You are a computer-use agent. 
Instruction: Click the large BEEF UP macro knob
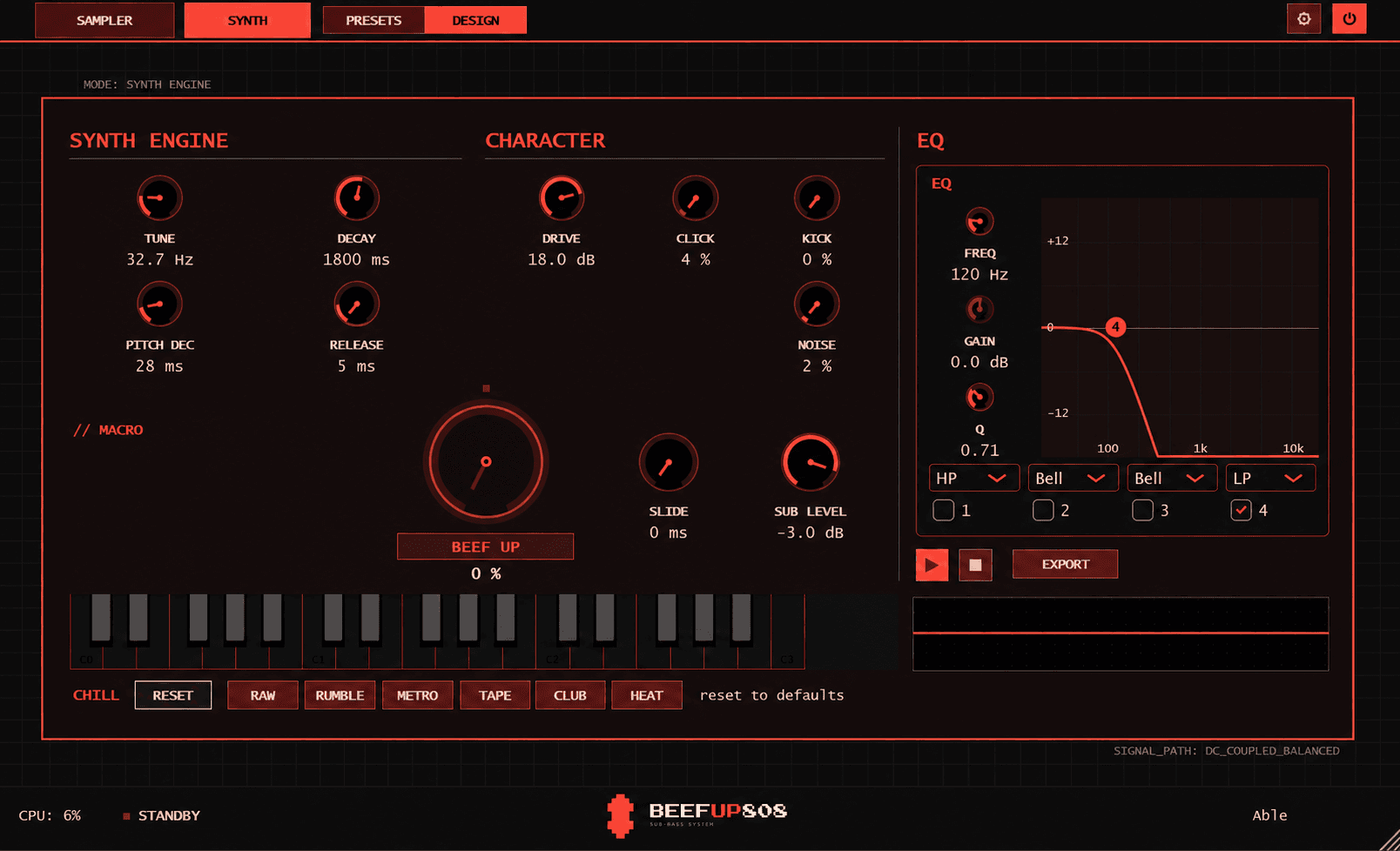click(486, 462)
